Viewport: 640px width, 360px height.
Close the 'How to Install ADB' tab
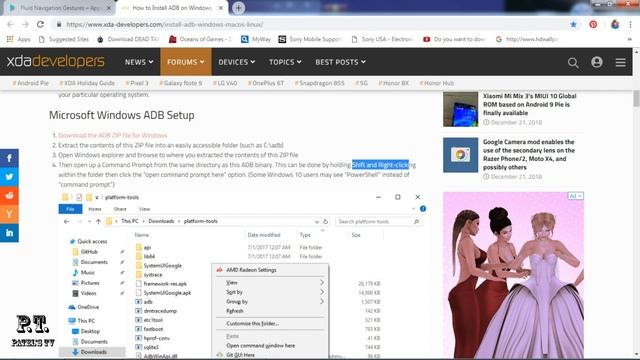tap(221, 8)
